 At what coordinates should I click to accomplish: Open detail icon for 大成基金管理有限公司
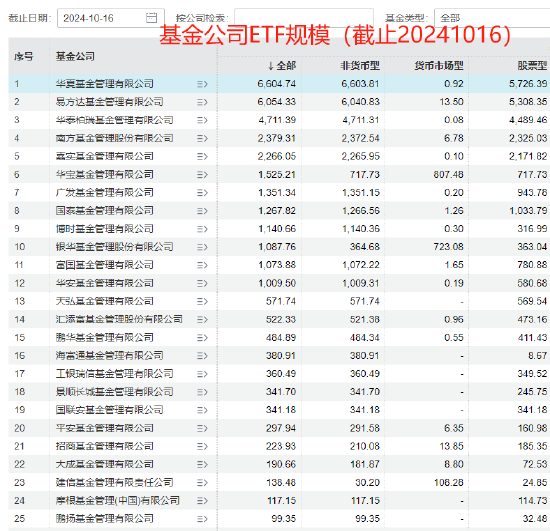202,465
